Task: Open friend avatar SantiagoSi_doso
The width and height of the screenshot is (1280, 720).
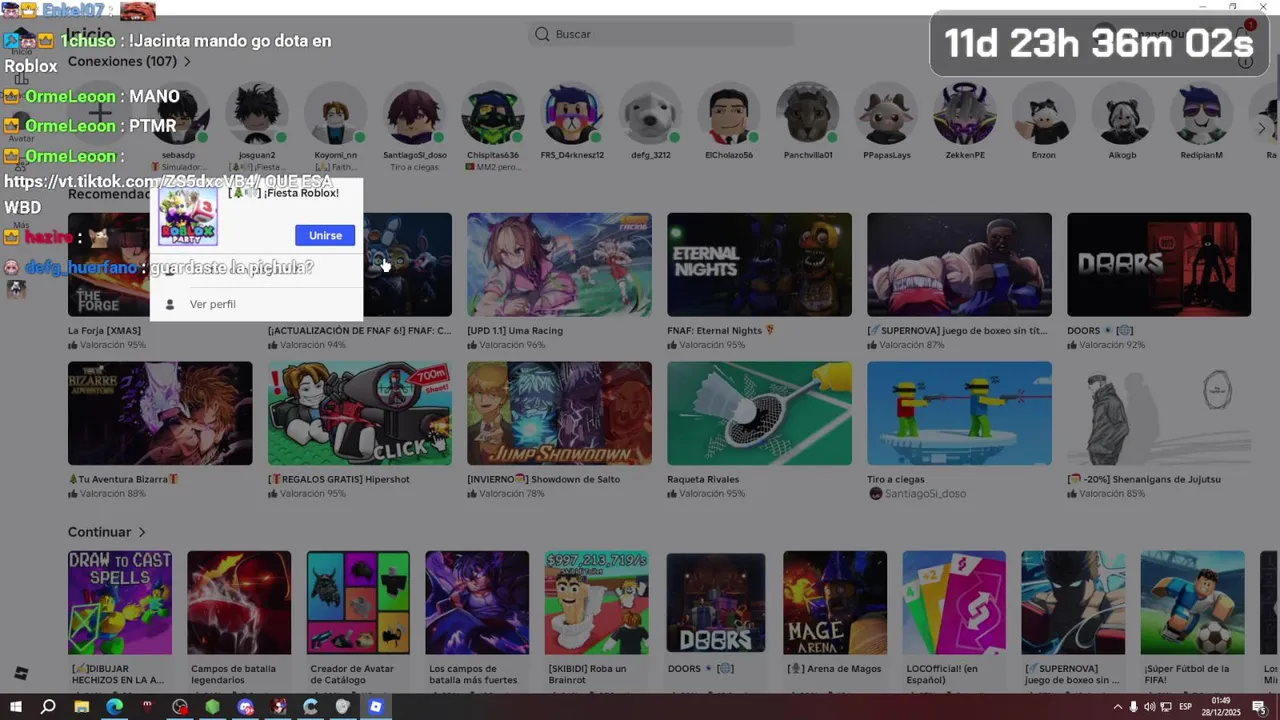Action: [x=414, y=114]
